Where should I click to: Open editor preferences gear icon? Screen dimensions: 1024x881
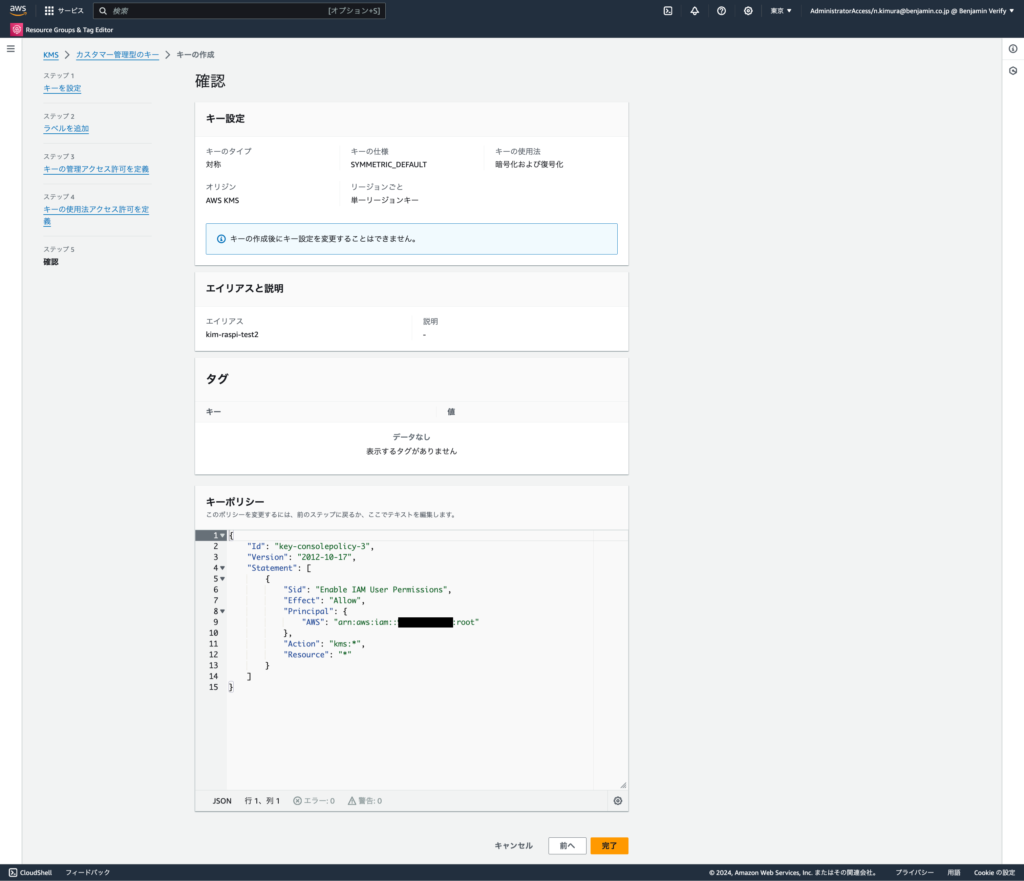pos(618,801)
